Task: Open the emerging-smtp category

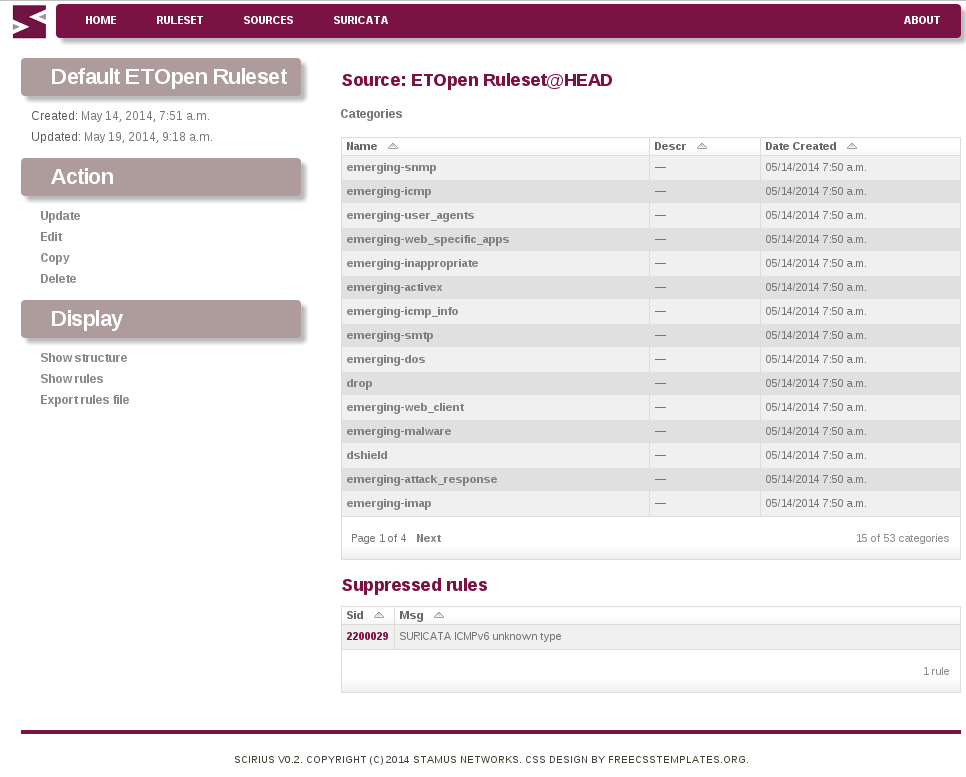Action: tap(390, 335)
